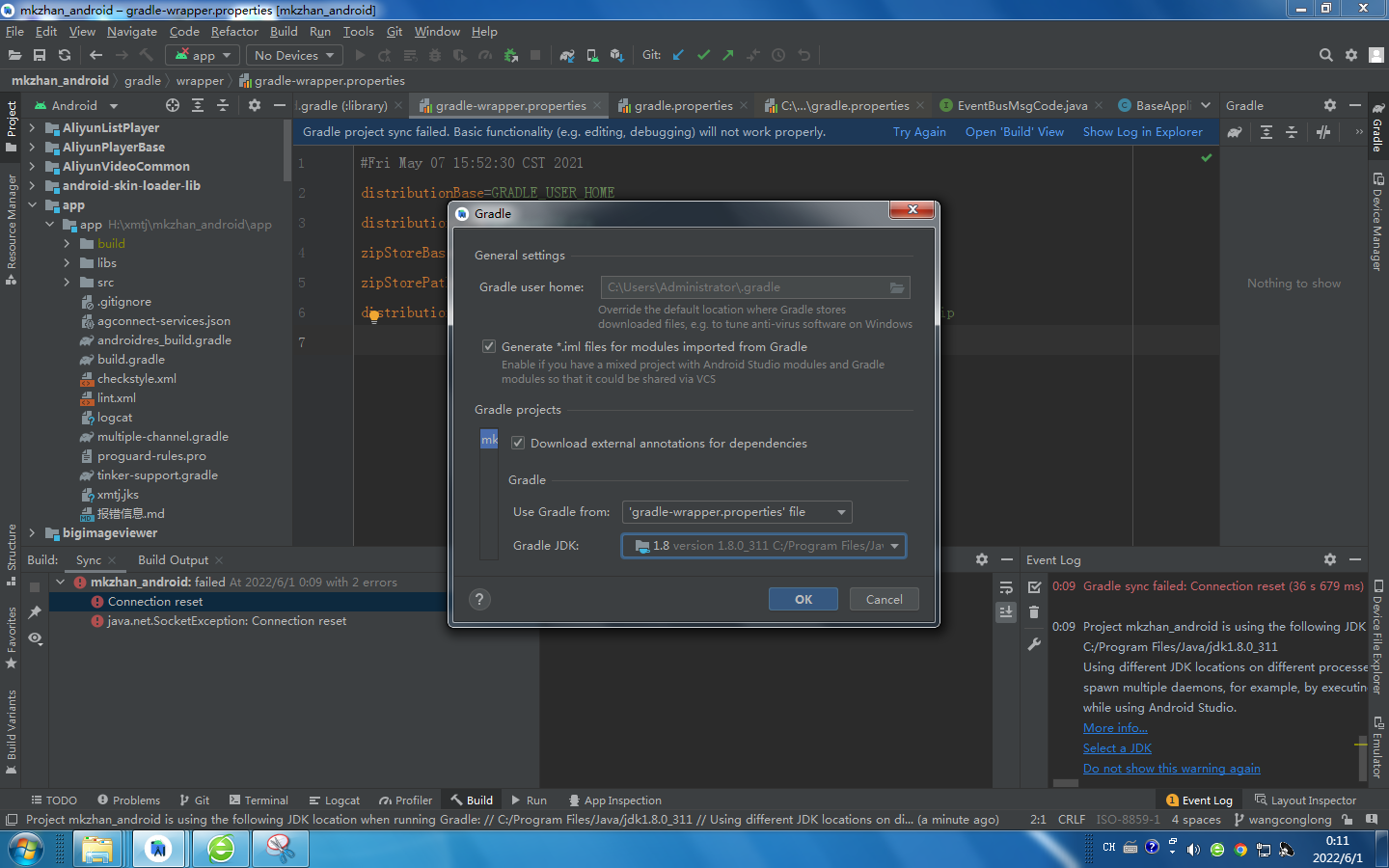Open the tinker-support.gradle file
Screen dimensions: 1389x868
(x=157, y=475)
